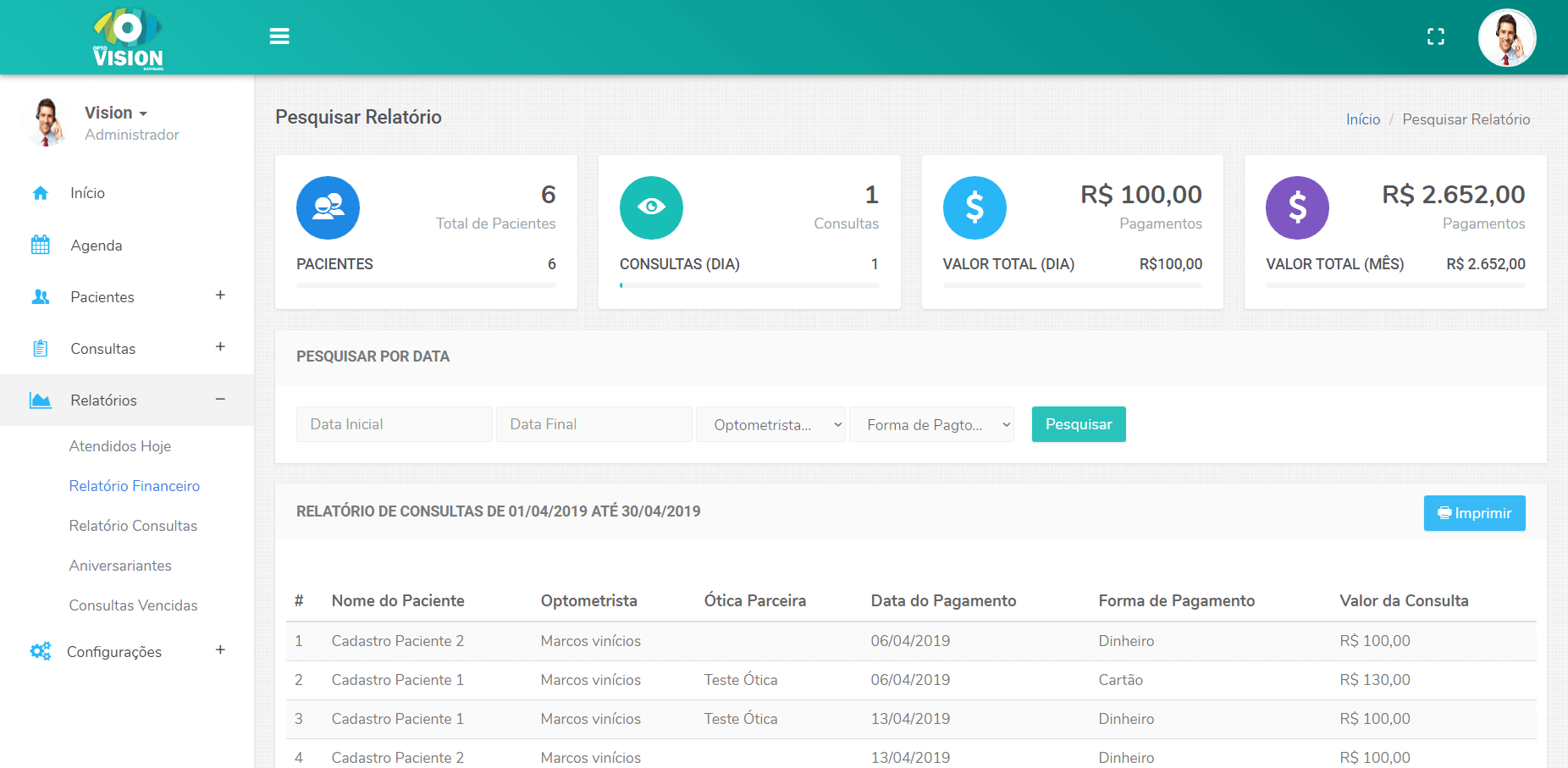Click the Consultas clipboard icon
Screen dimensions: 1568x768
(40, 348)
